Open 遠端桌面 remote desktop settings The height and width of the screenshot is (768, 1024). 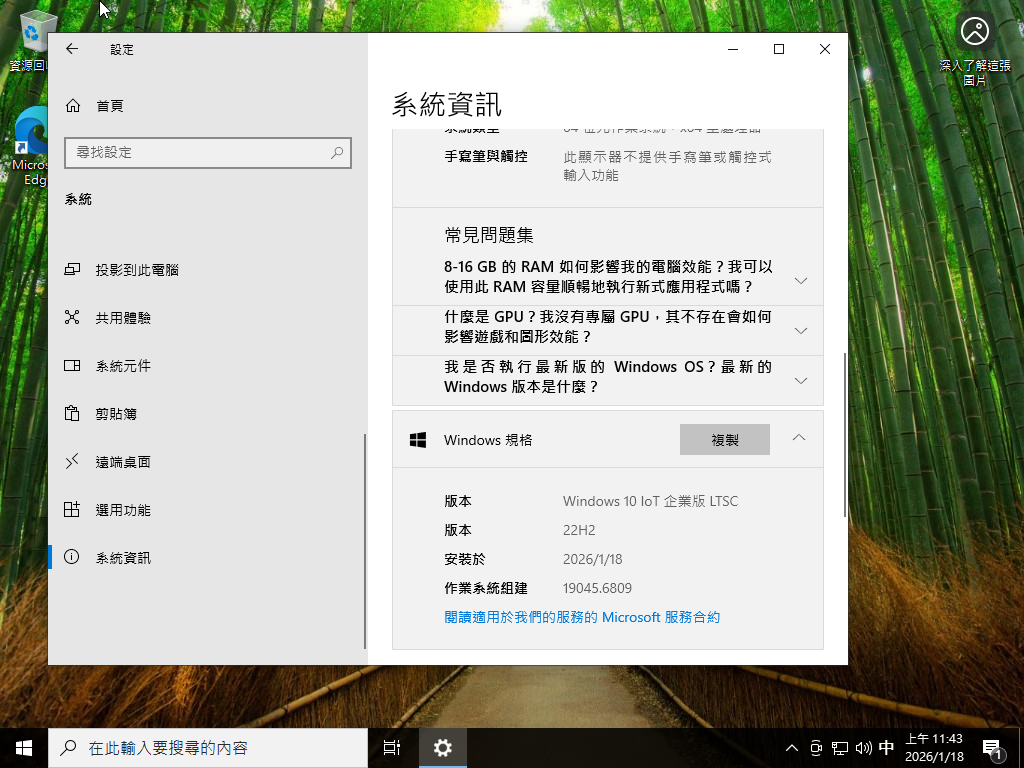(x=123, y=462)
